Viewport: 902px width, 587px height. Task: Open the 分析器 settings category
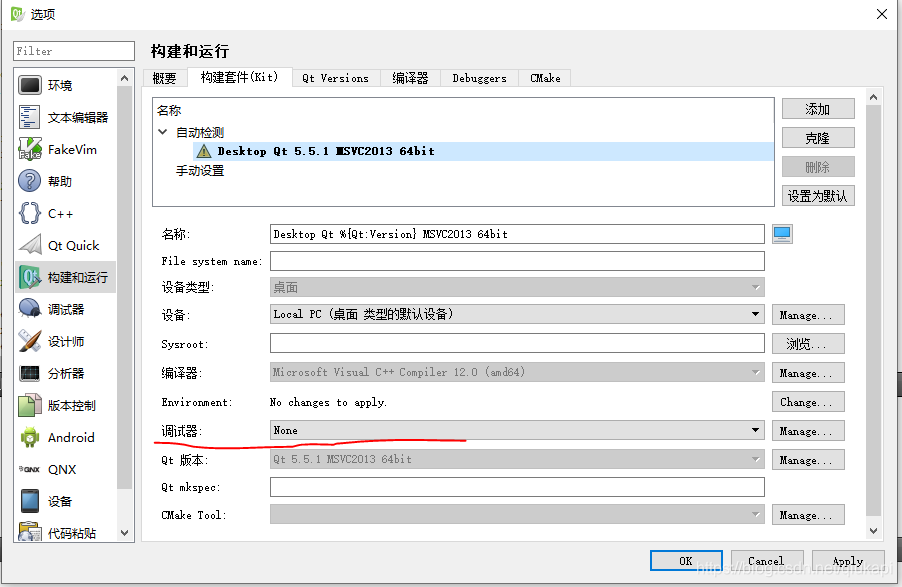click(66, 373)
